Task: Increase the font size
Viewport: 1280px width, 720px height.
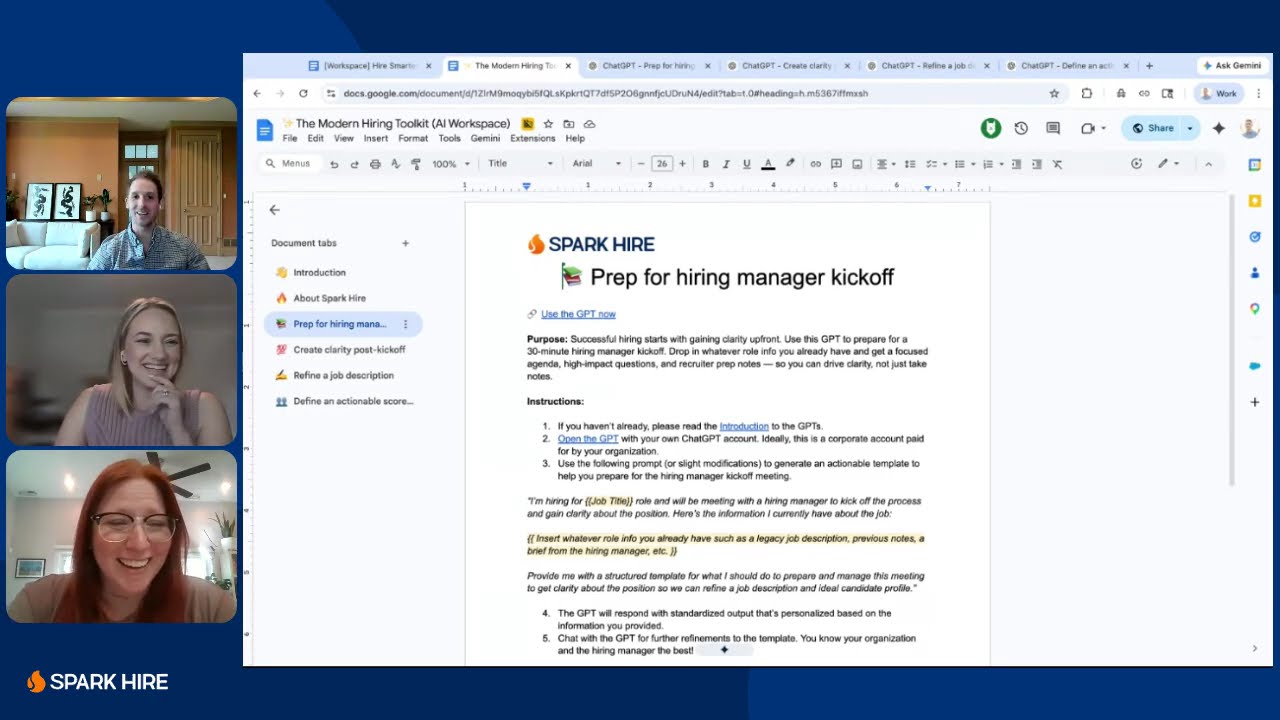Action: pyautogui.click(x=682, y=164)
